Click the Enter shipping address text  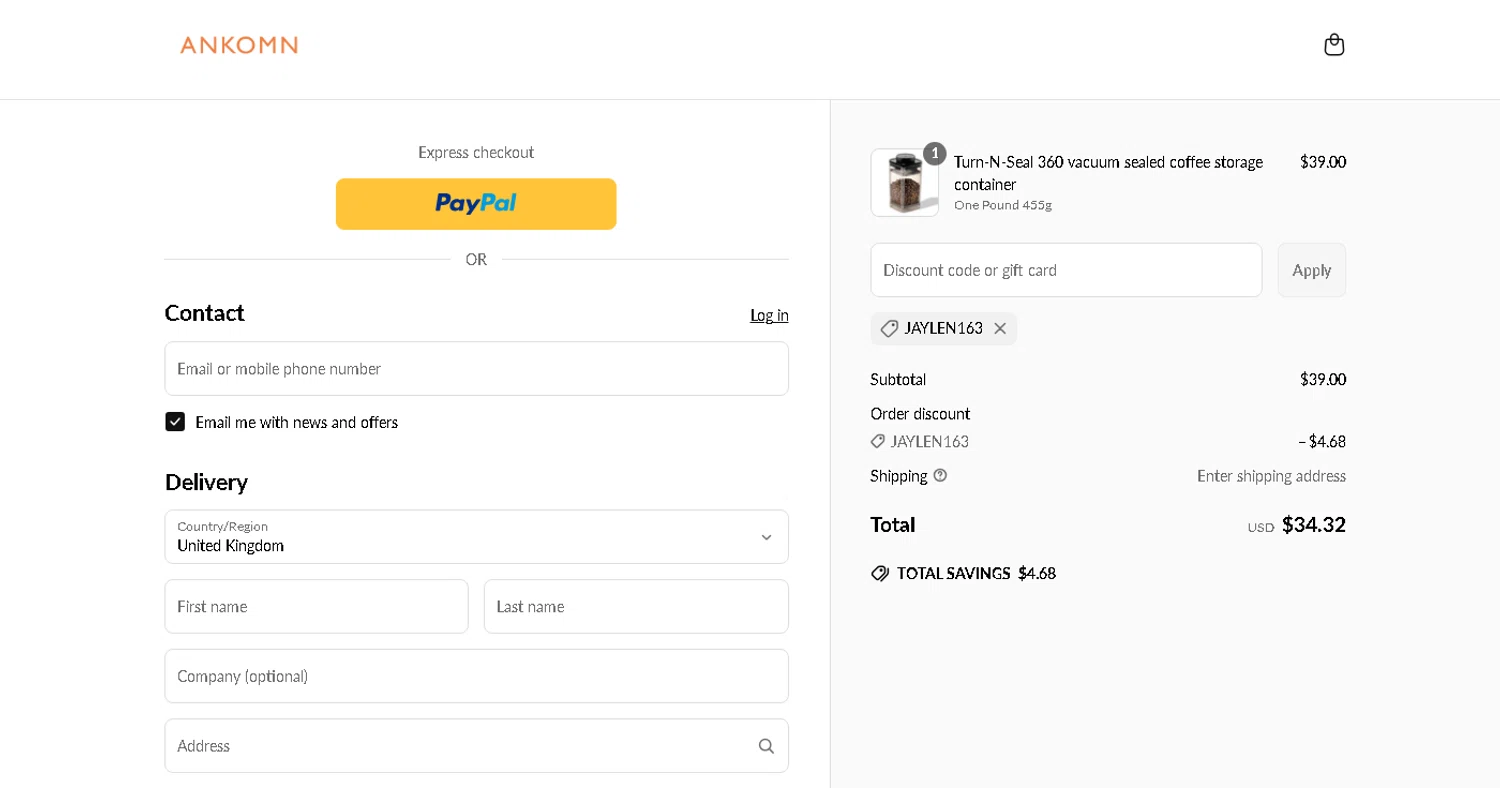point(1271,476)
